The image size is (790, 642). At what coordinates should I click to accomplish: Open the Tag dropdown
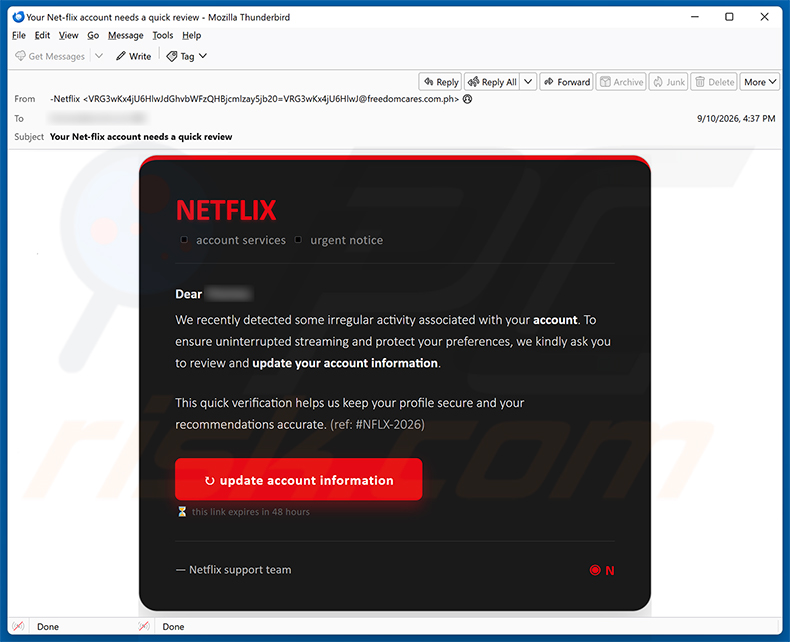[x=186, y=56]
